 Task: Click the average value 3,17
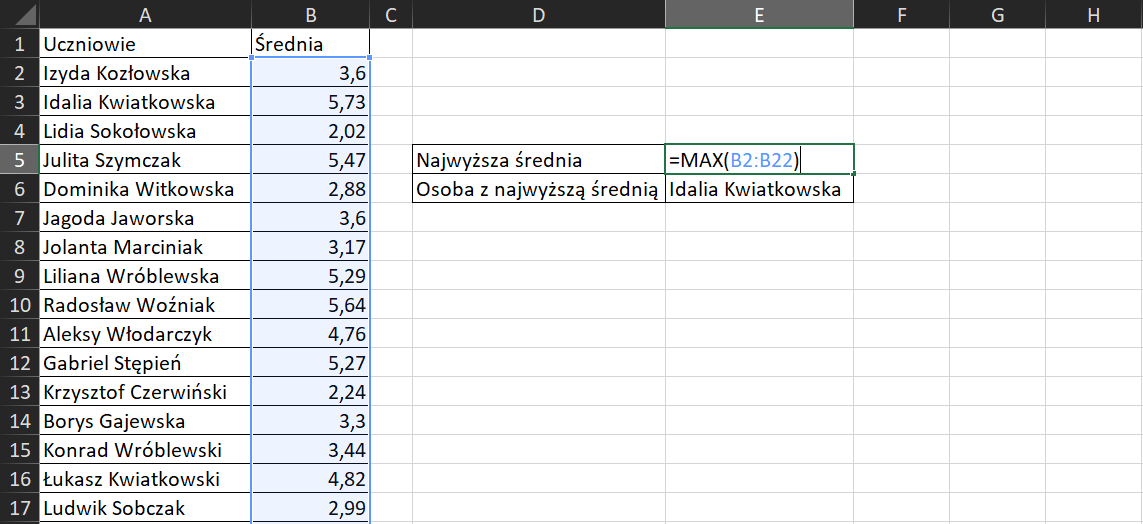pyautogui.click(x=311, y=247)
